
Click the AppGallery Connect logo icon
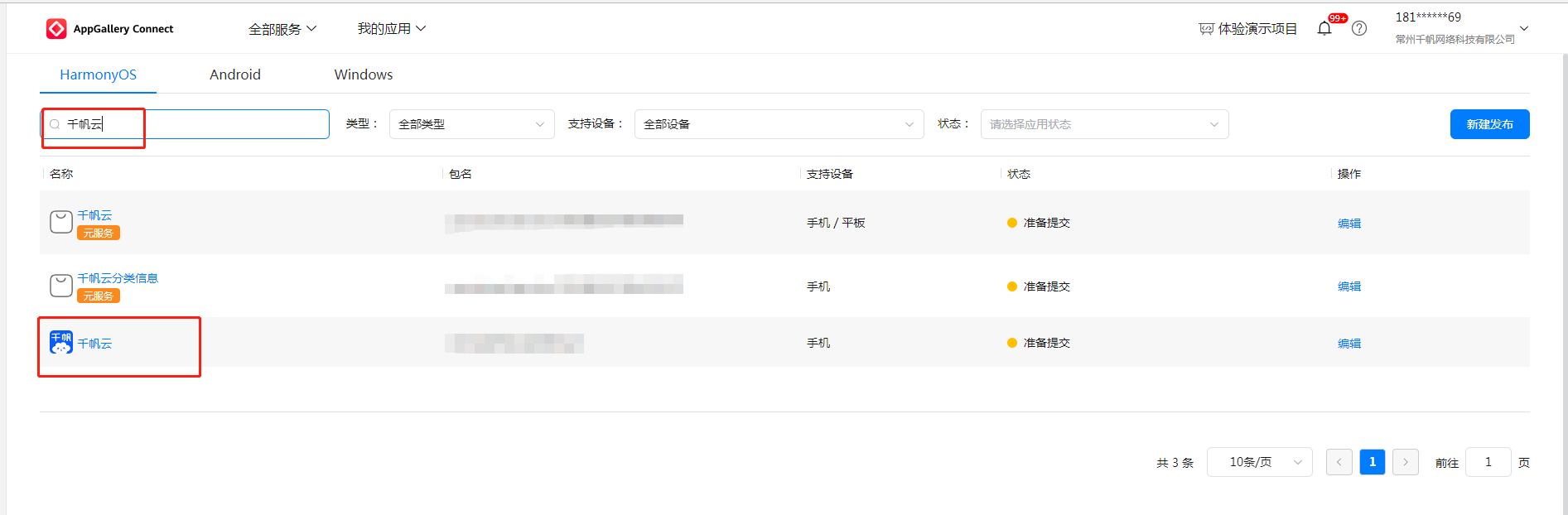pyautogui.click(x=56, y=29)
